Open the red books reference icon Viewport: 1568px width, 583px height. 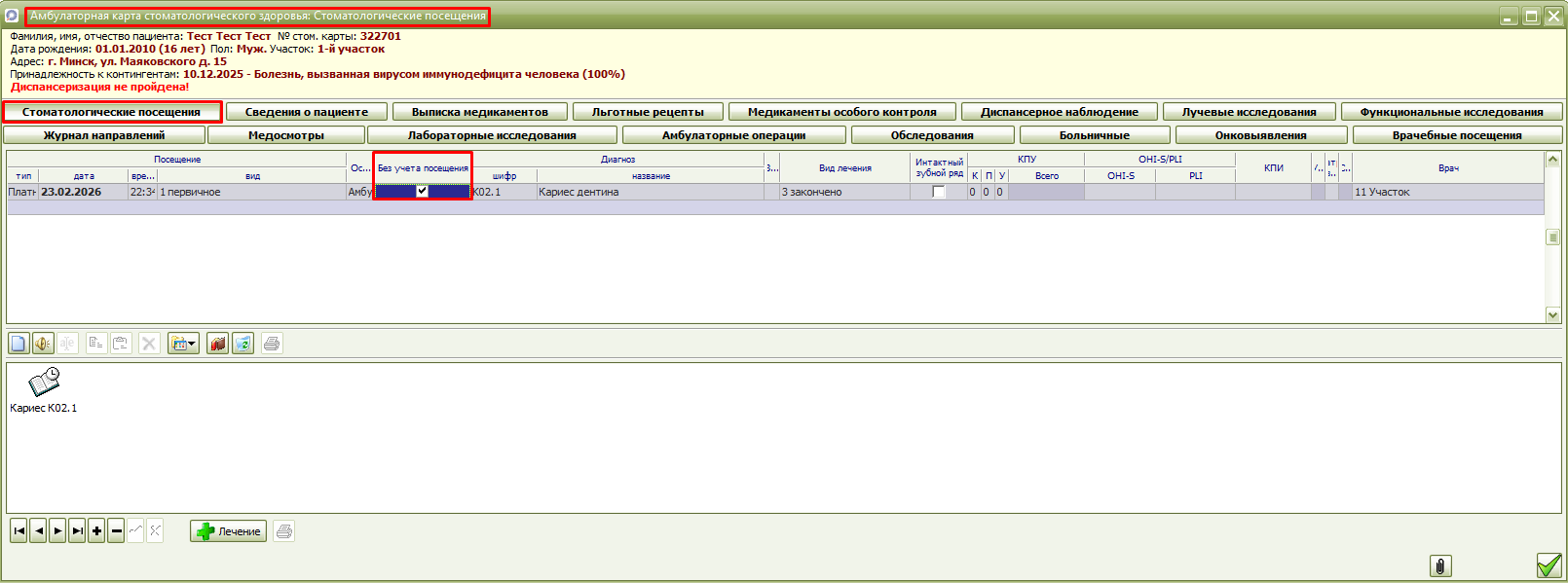click(x=218, y=344)
